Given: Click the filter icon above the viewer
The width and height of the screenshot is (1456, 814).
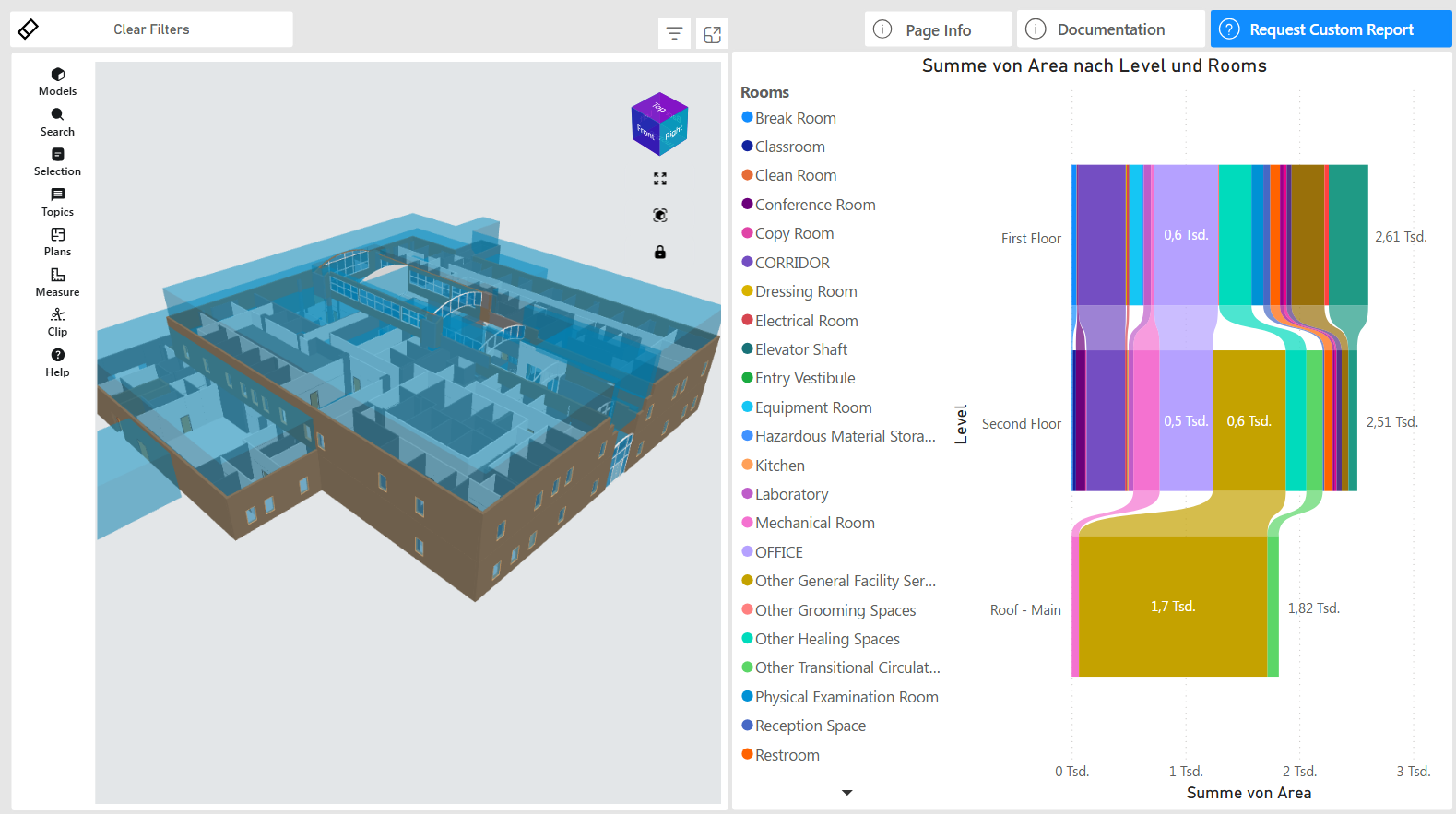Looking at the screenshot, I should coord(675,34).
